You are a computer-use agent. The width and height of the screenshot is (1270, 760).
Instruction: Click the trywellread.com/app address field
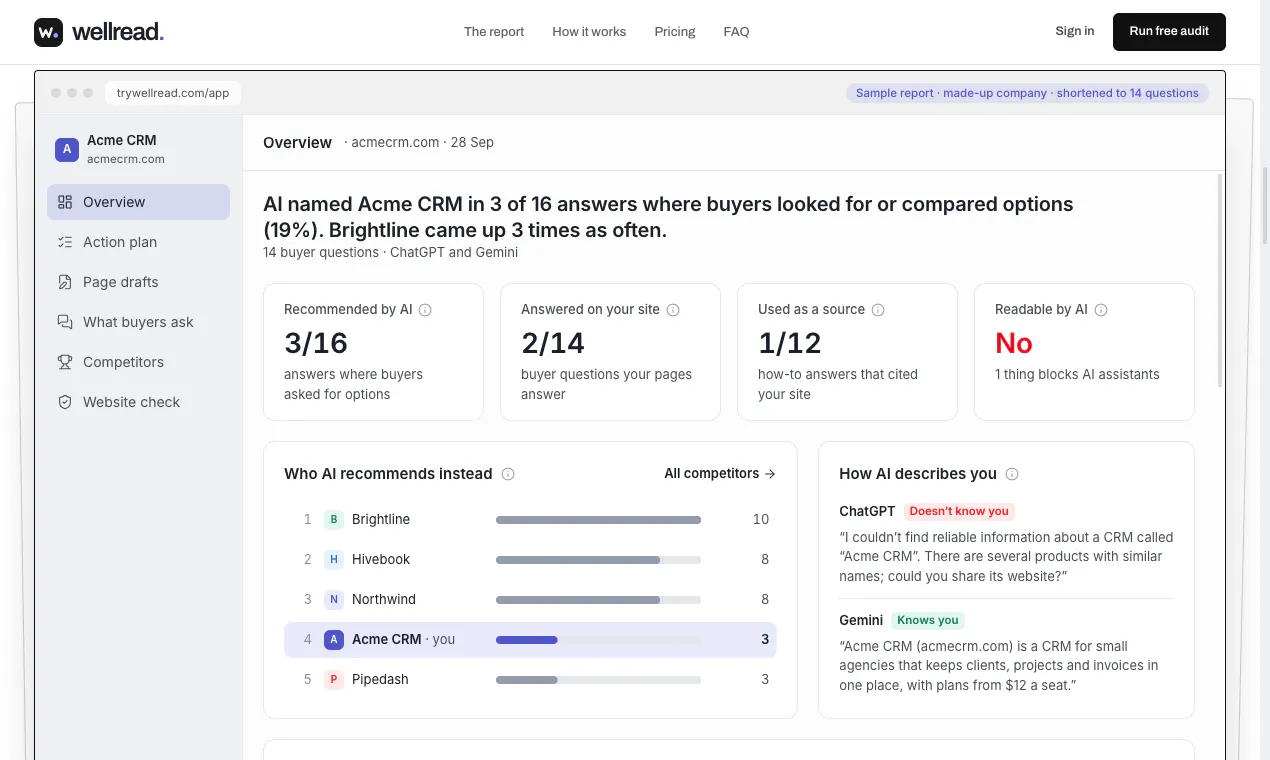(173, 93)
